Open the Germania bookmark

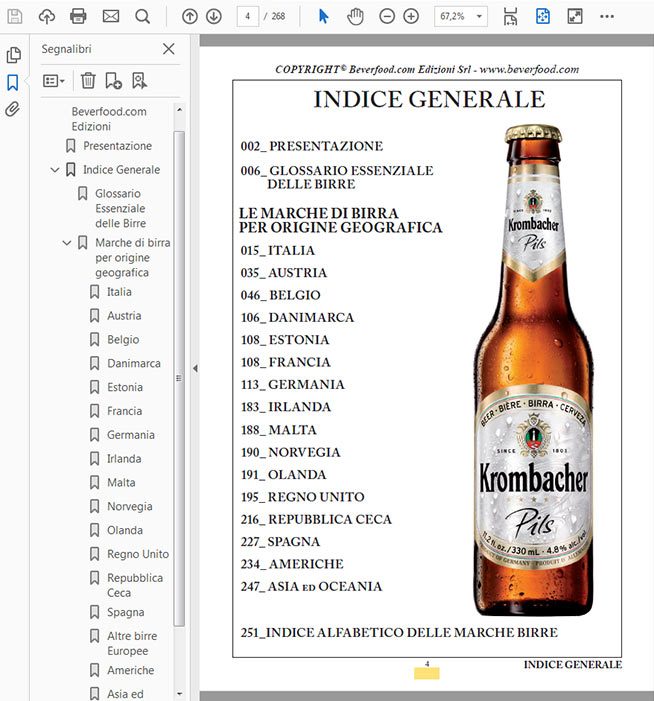[130, 435]
